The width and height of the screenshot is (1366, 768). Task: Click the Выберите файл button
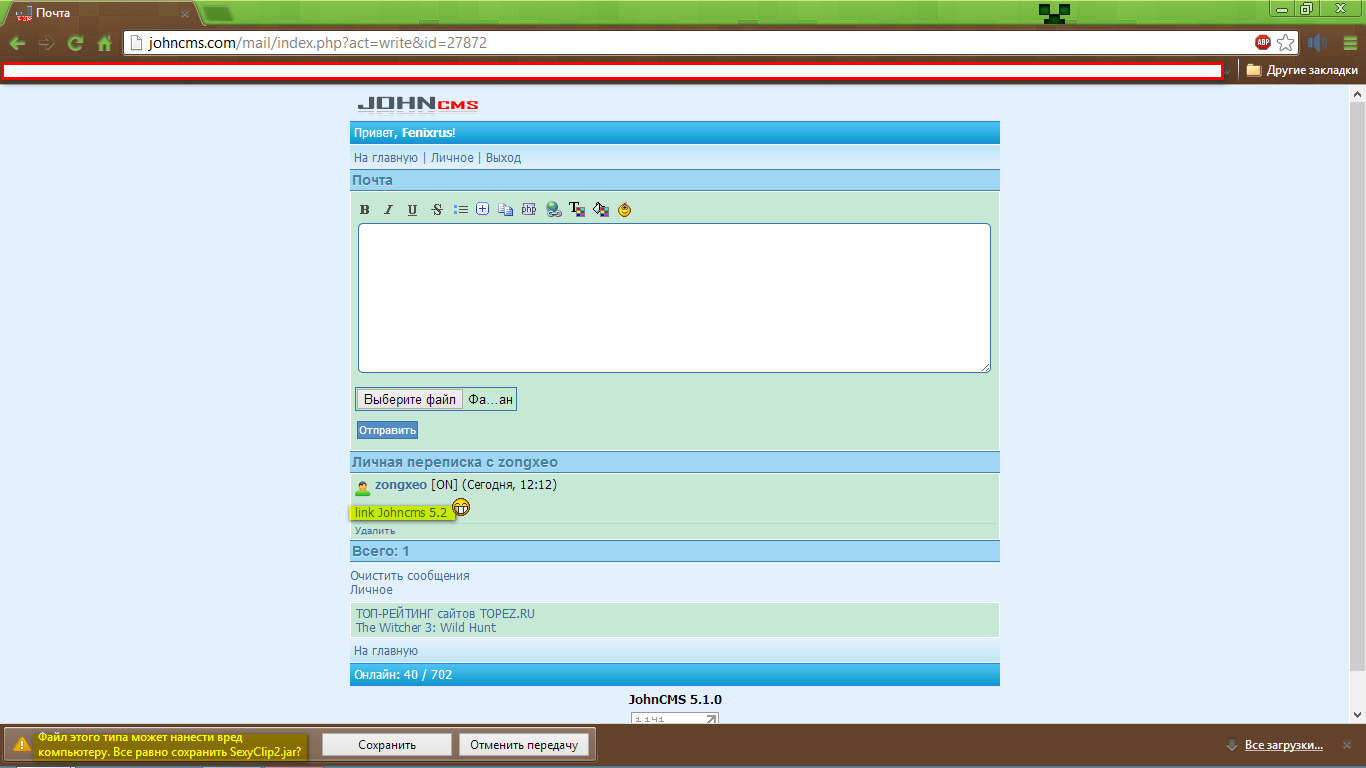[x=410, y=400]
